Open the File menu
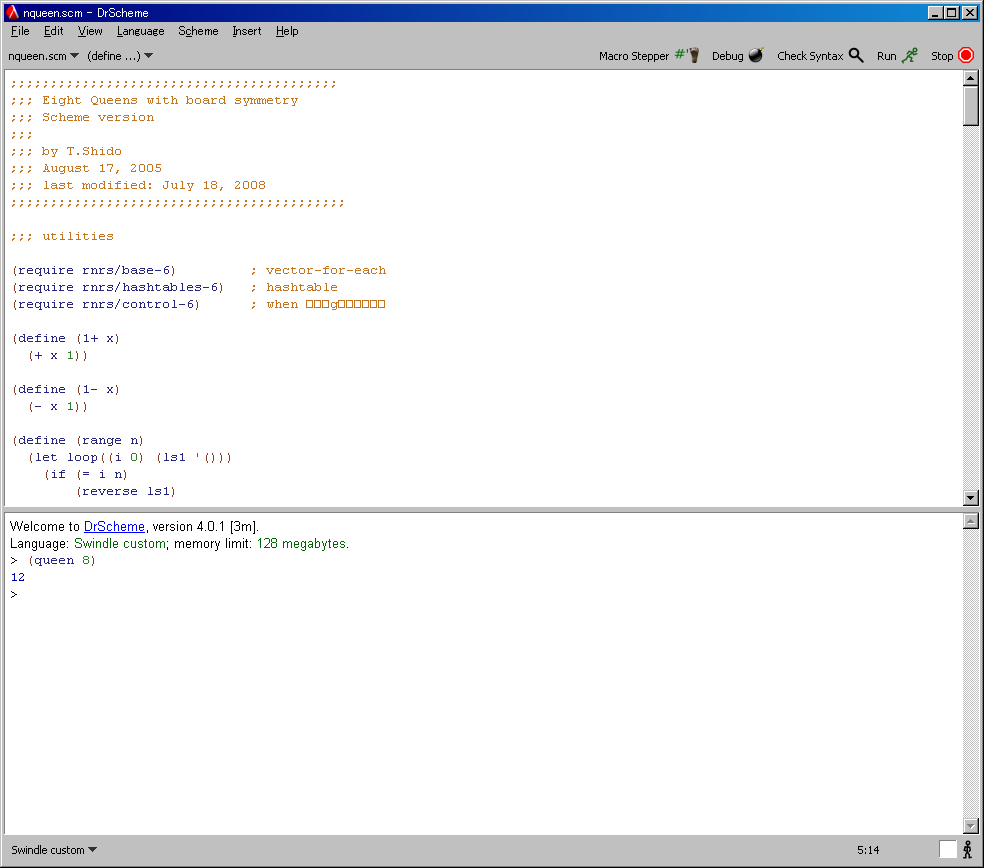 tap(20, 31)
